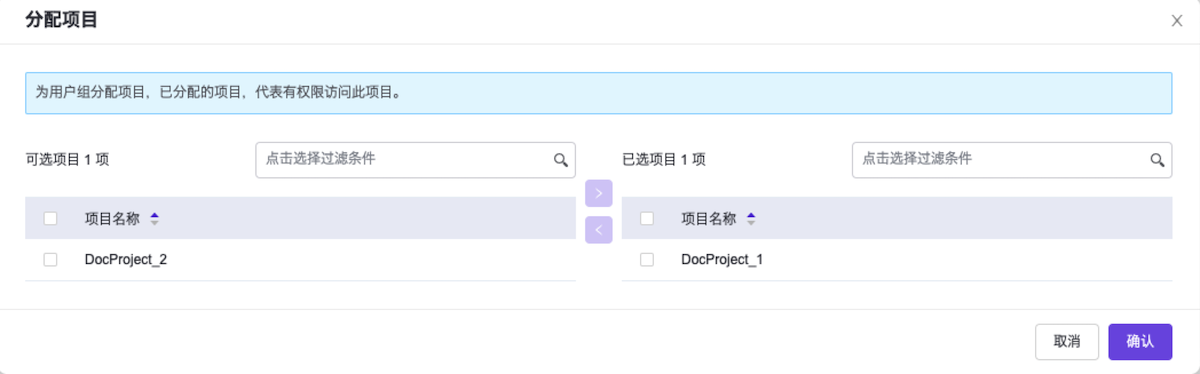Click the blue info banner about 分配项目

coord(598,92)
